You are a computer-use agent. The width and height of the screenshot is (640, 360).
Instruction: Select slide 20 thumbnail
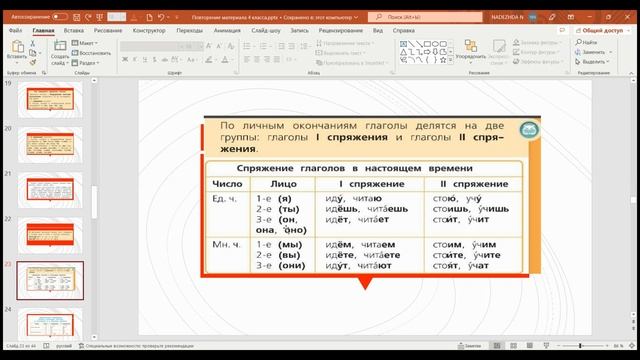[50, 145]
